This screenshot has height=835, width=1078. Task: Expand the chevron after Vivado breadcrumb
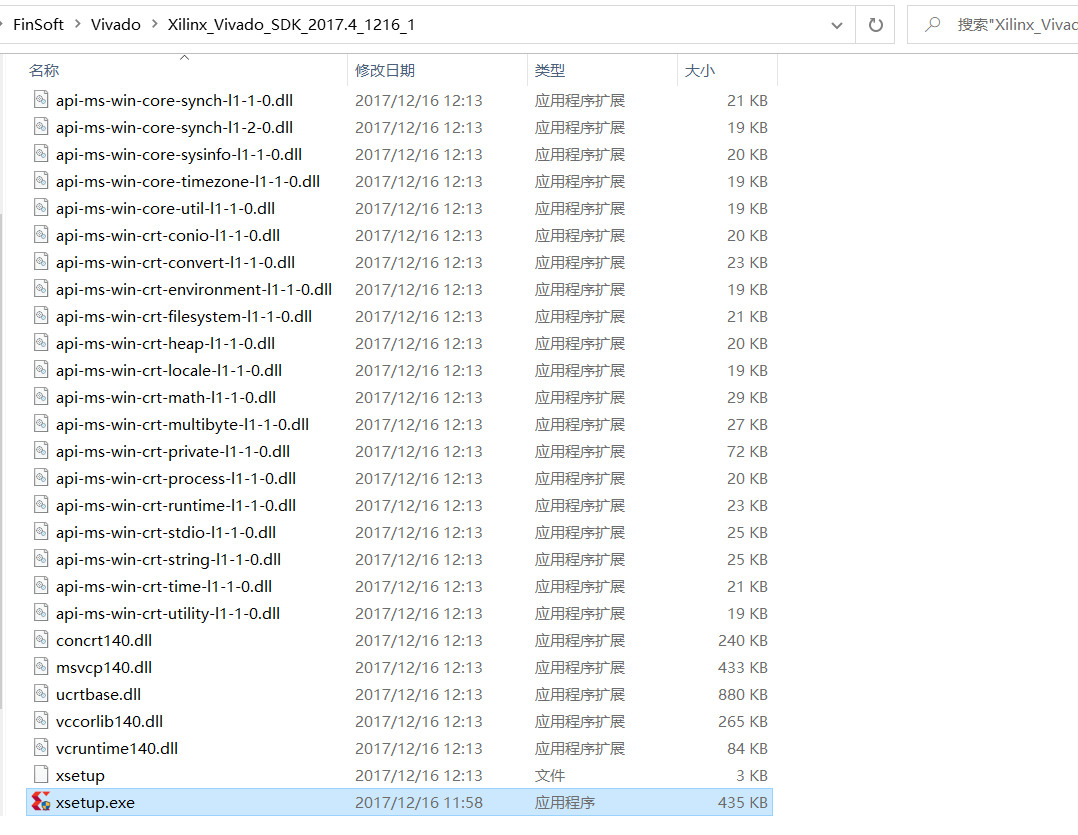pyautogui.click(x=154, y=25)
